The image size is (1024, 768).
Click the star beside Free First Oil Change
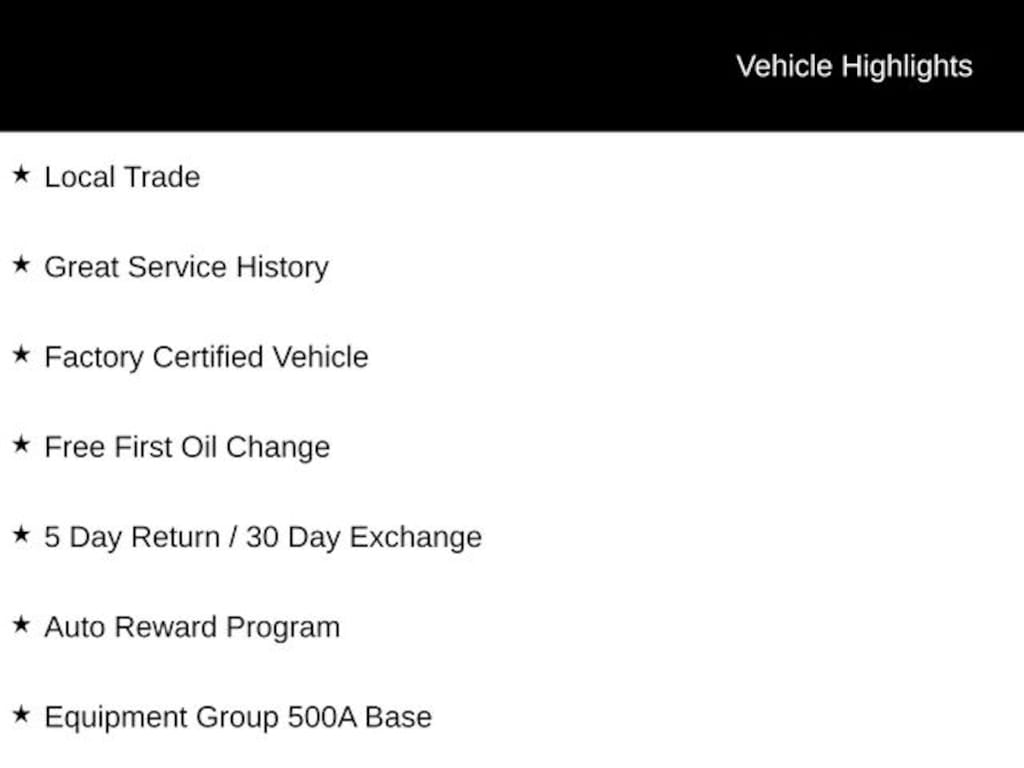pyautogui.click(x=21, y=445)
